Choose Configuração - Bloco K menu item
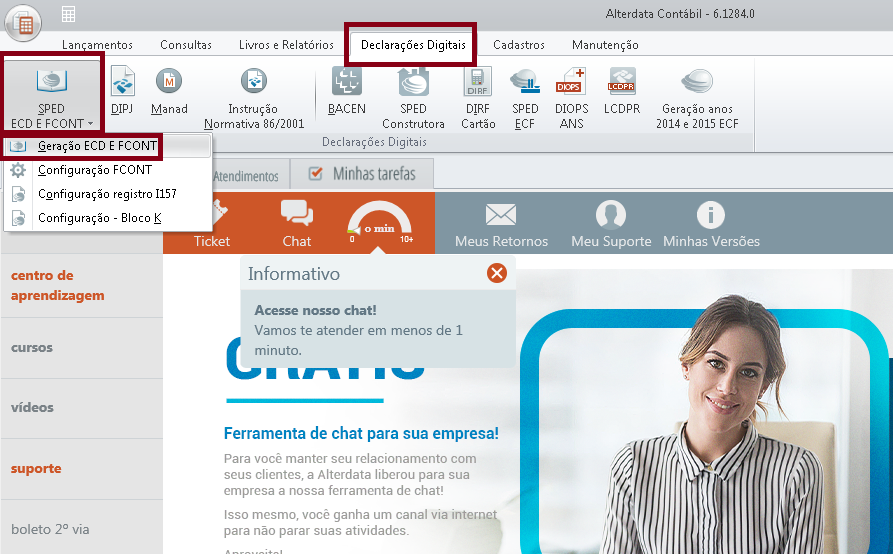893x554 pixels. point(108,218)
